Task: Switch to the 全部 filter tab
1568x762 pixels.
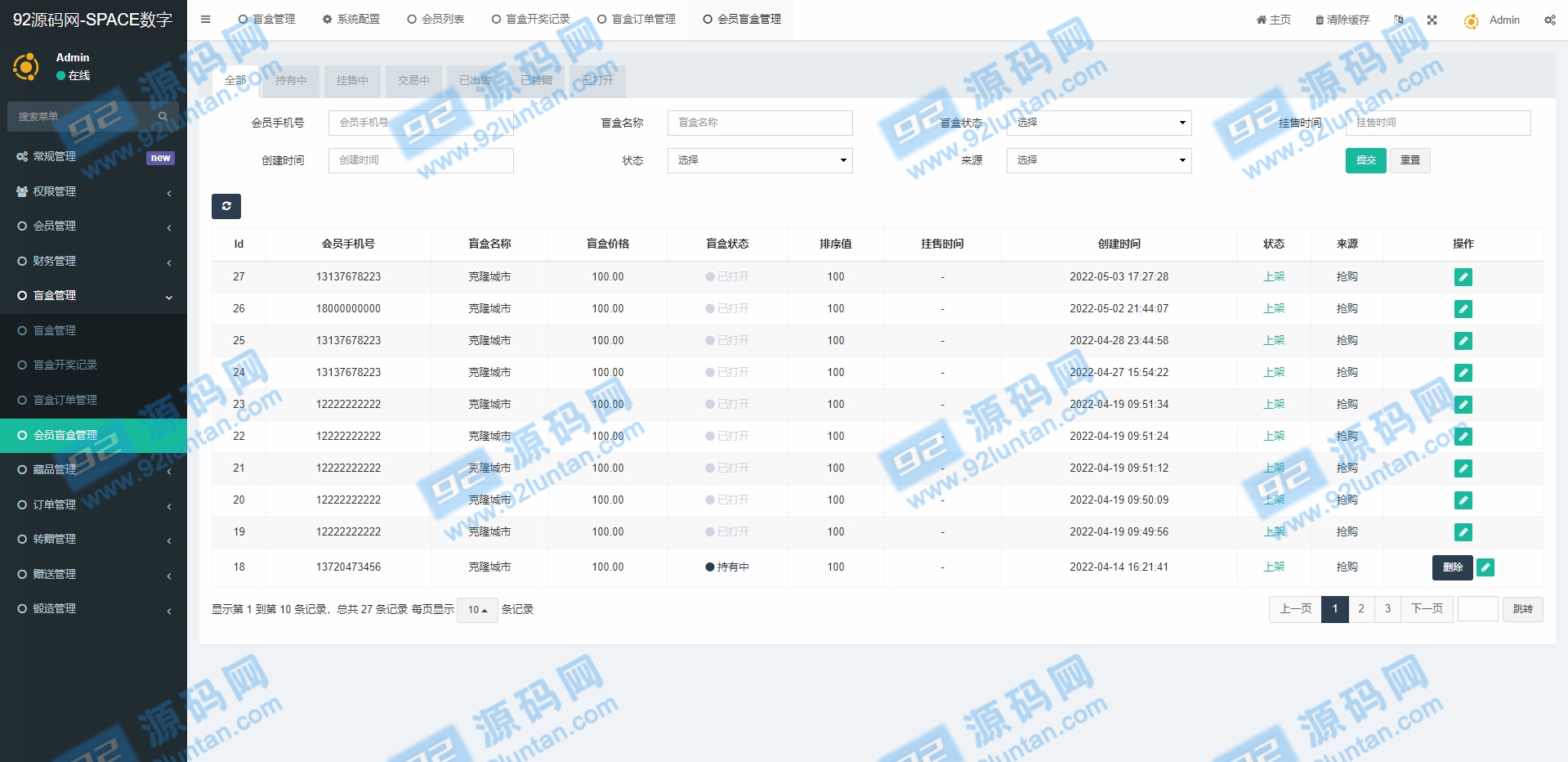Action: click(235, 80)
